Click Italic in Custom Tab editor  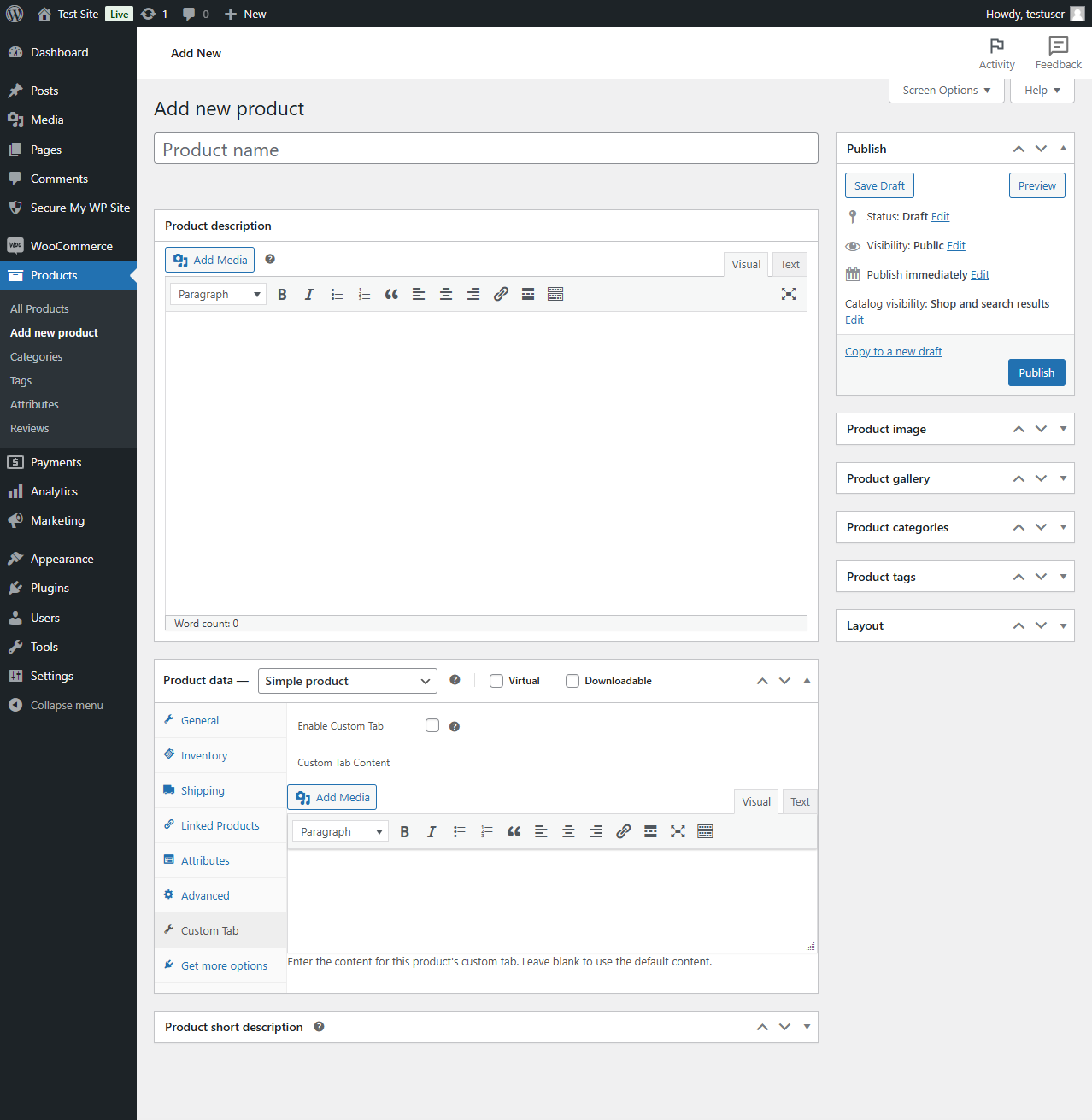click(432, 831)
